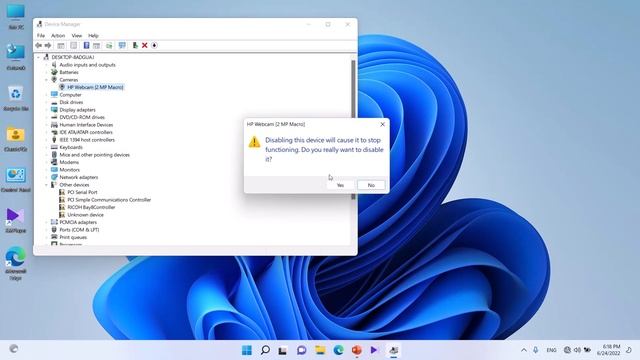Close the HP Webcam dialog with X

(x=382, y=124)
